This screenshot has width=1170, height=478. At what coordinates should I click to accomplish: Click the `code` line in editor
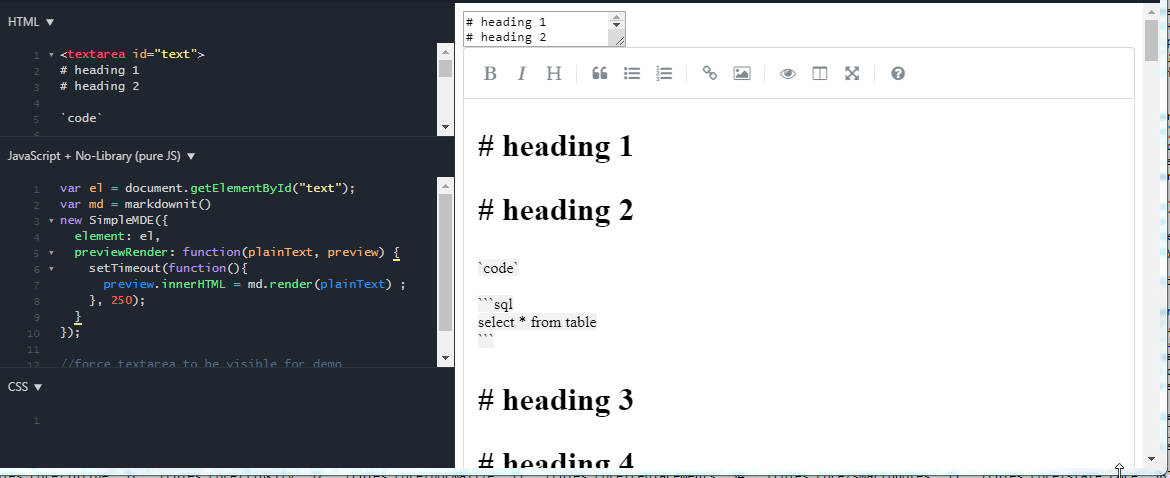click(x=498, y=268)
